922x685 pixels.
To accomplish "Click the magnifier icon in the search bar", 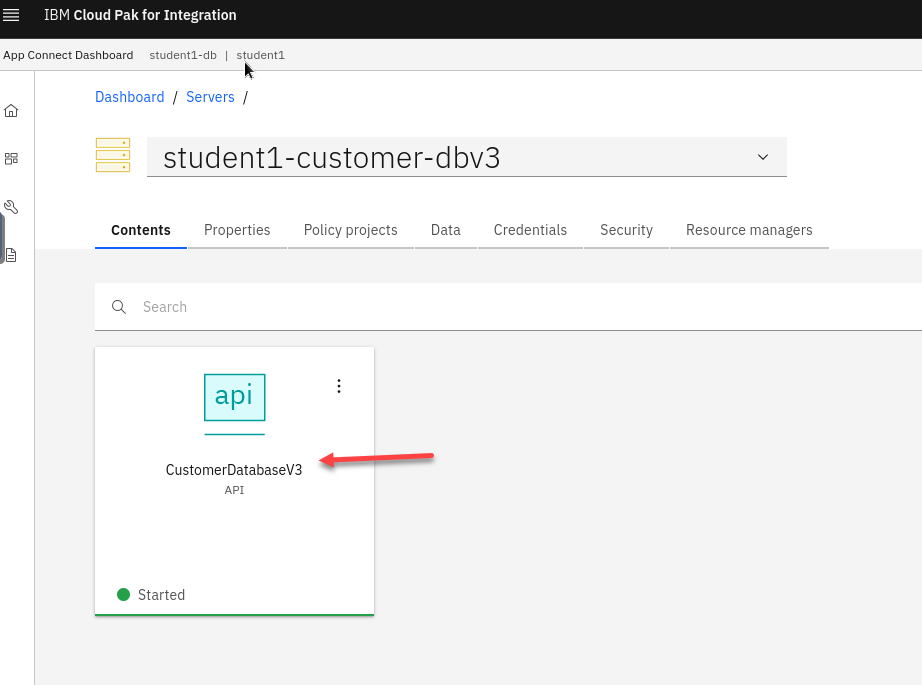I will pyautogui.click(x=119, y=307).
